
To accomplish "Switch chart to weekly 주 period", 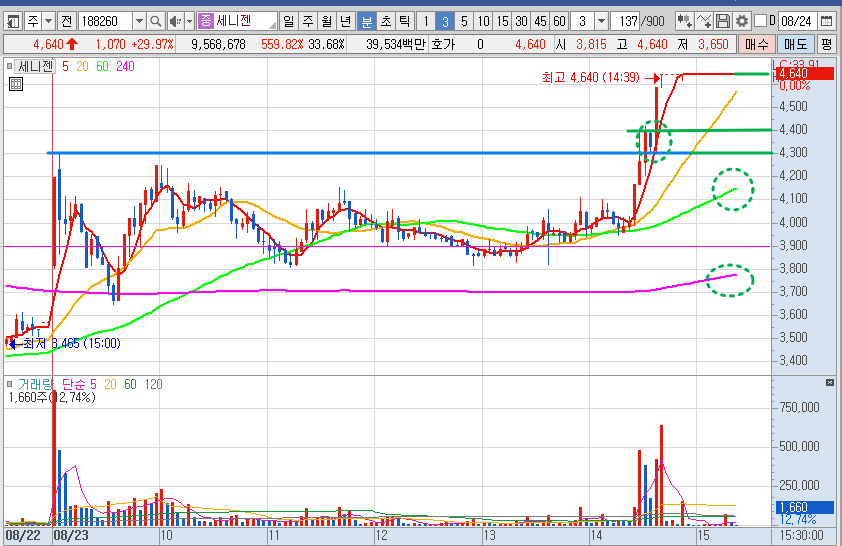I will point(308,21).
